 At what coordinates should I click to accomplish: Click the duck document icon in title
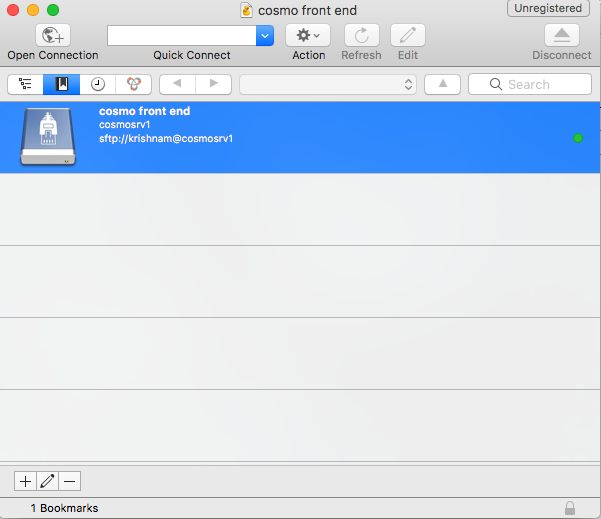(246, 10)
